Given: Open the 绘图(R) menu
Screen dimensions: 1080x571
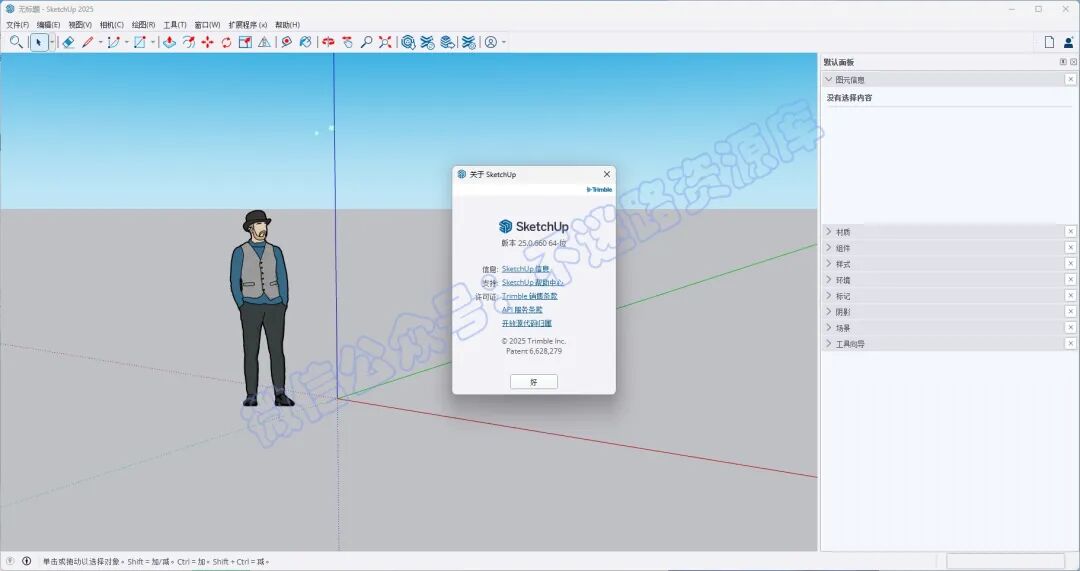Looking at the screenshot, I should point(143,25).
